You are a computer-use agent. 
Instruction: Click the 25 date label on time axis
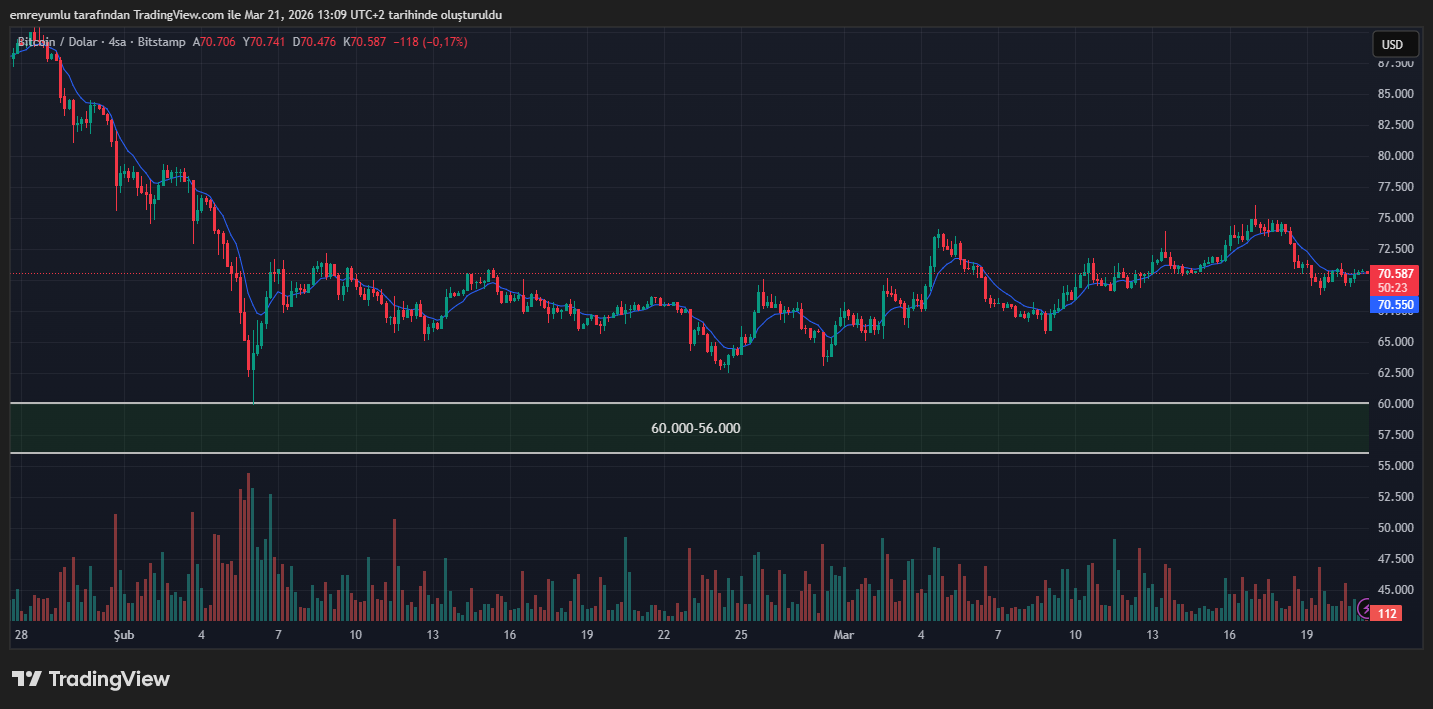(741, 635)
